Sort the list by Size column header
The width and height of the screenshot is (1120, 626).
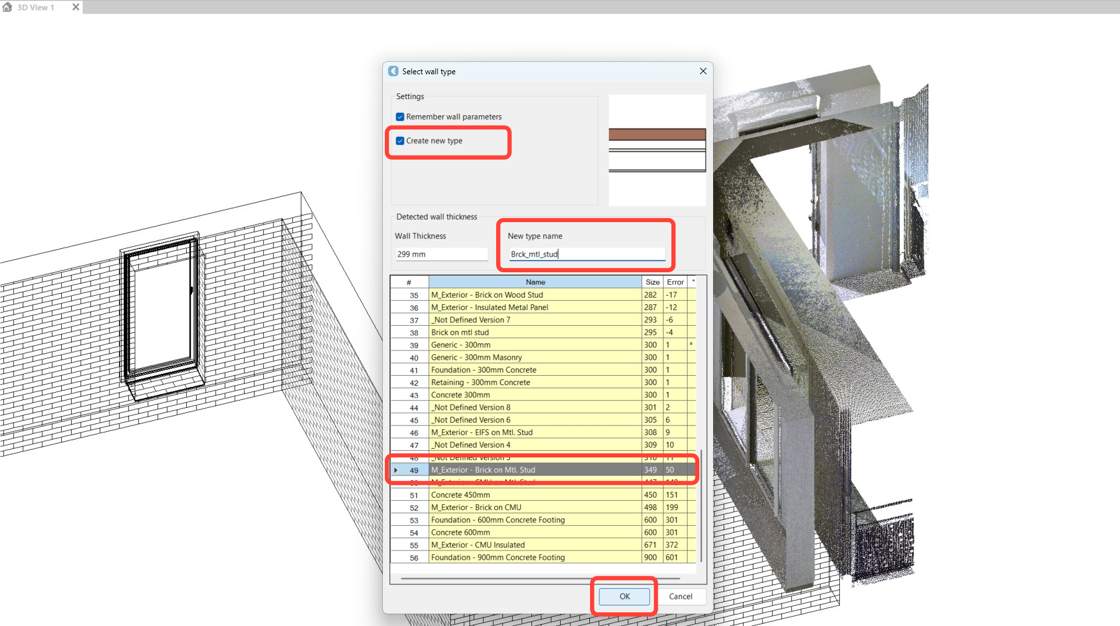(652, 282)
